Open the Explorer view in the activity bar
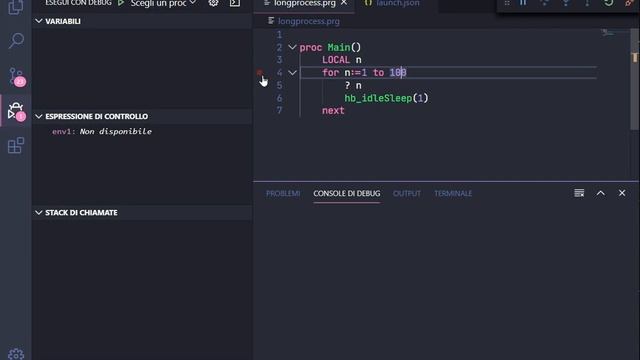Image resolution: width=640 pixels, height=360 pixels. coord(16,7)
